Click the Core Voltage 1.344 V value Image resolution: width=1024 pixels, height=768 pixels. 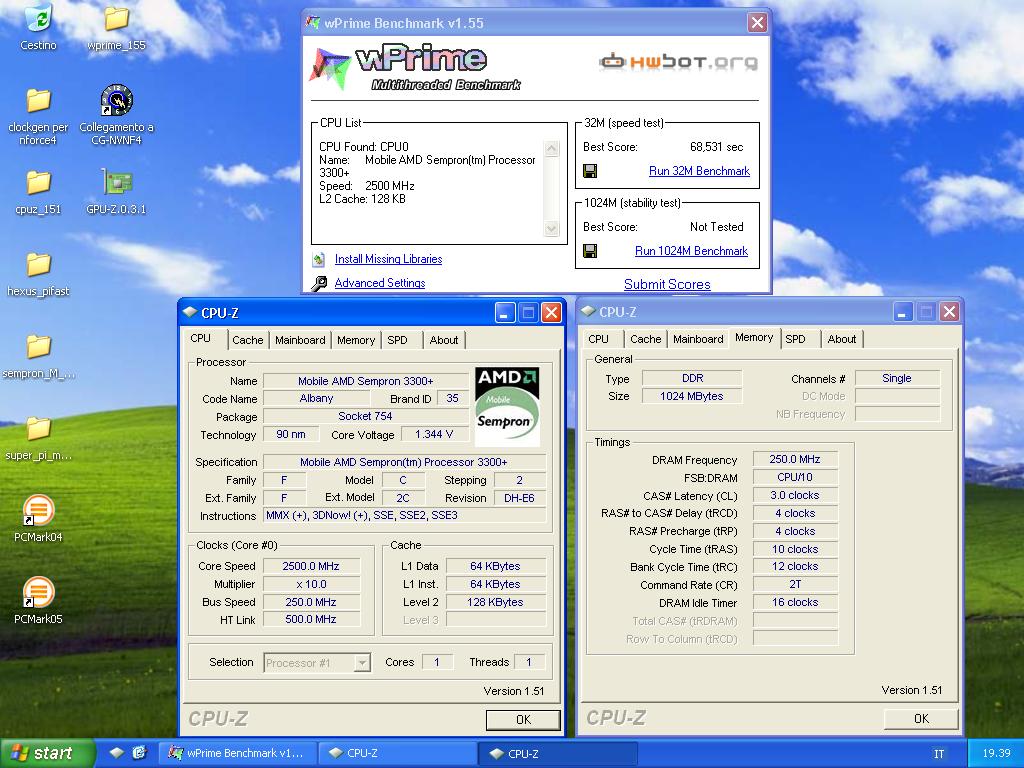(434, 434)
